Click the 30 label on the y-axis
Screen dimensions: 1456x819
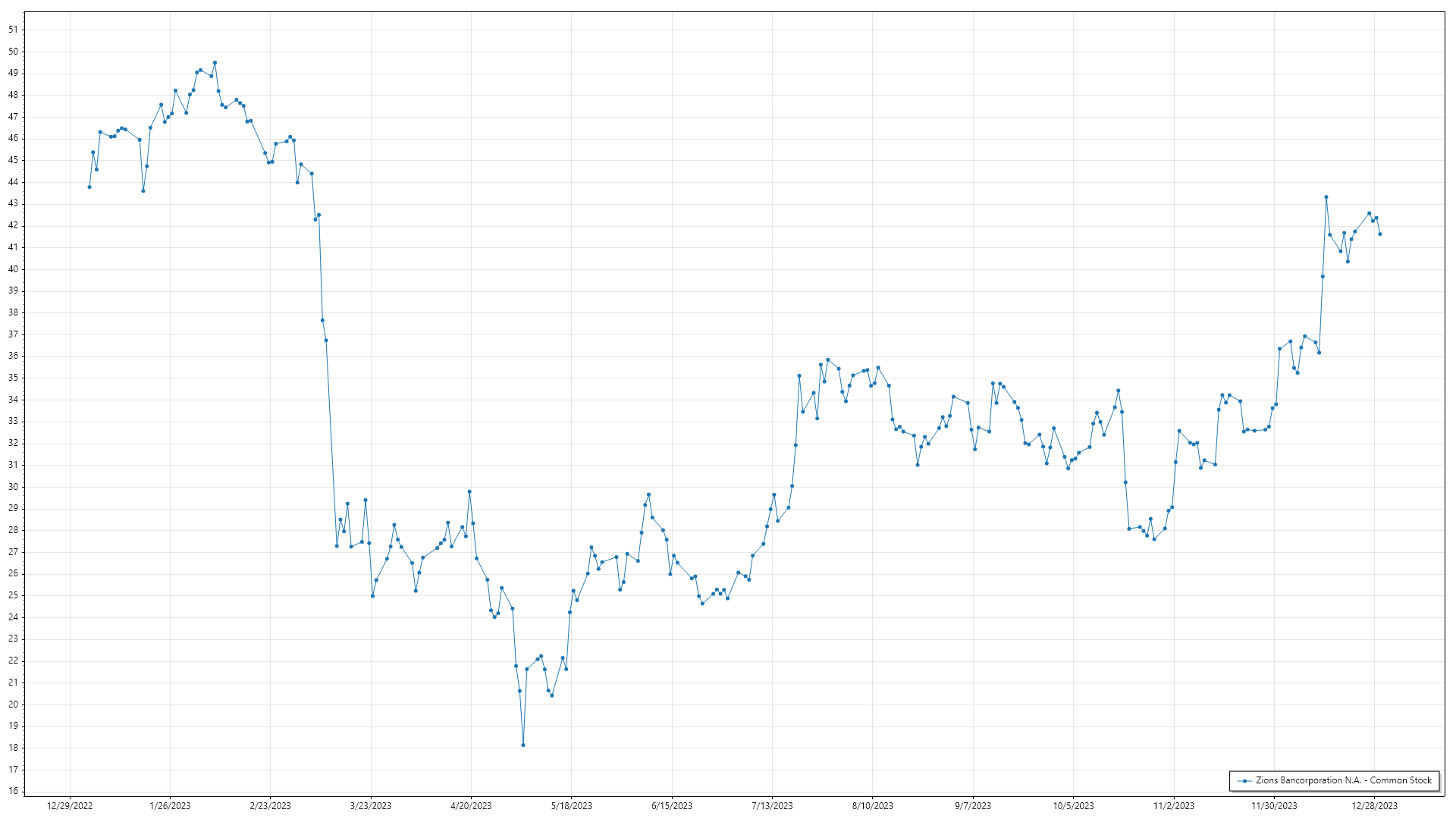pyautogui.click(x=13, y=487)
